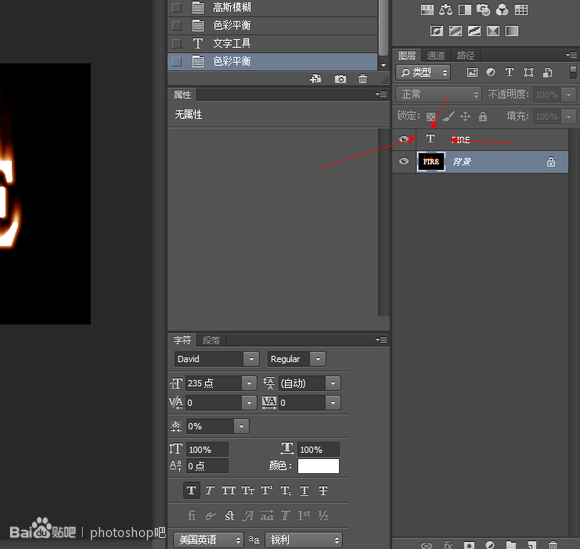The width and height of the screenshot is (580, 549).
Task: Add a Selective Color adjustment
Action: (493, 31)
